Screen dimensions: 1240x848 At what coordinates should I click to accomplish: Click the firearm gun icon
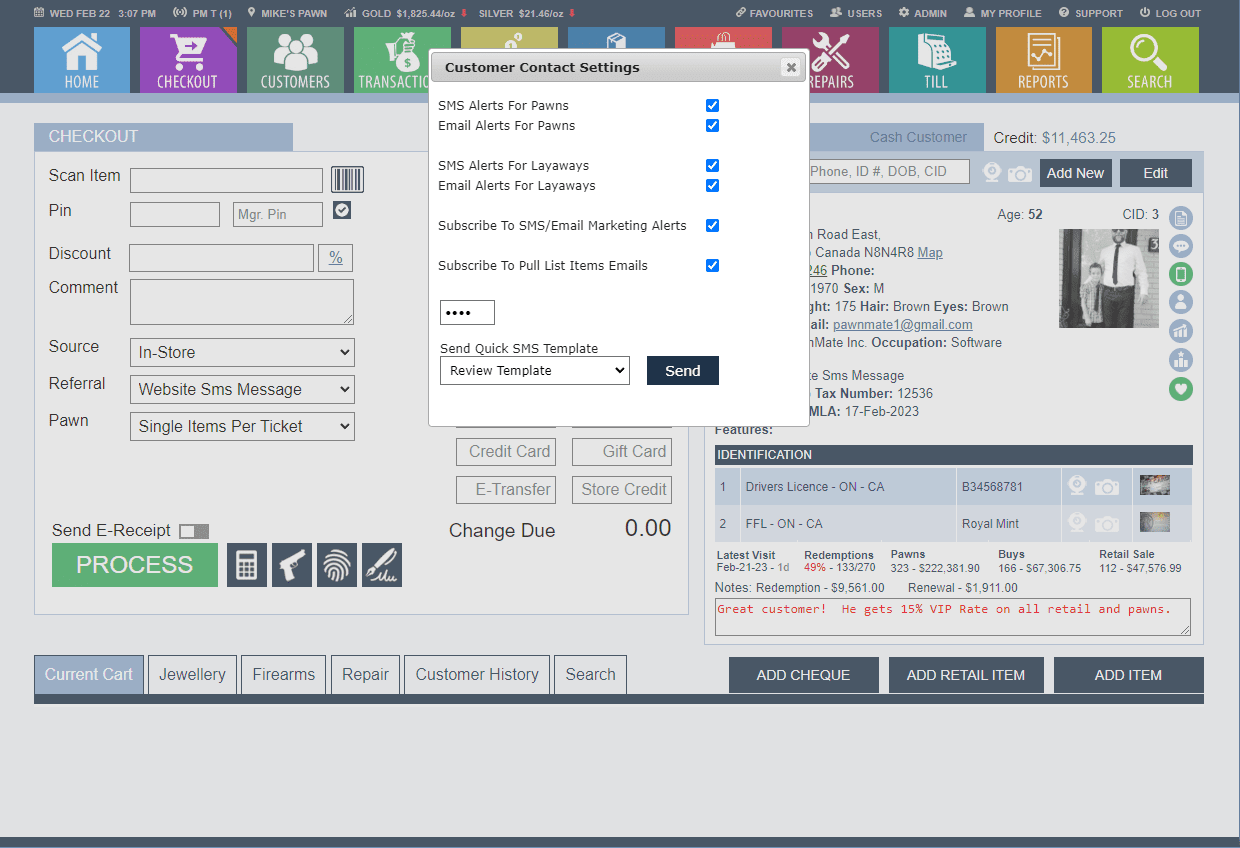click(292, 565)
